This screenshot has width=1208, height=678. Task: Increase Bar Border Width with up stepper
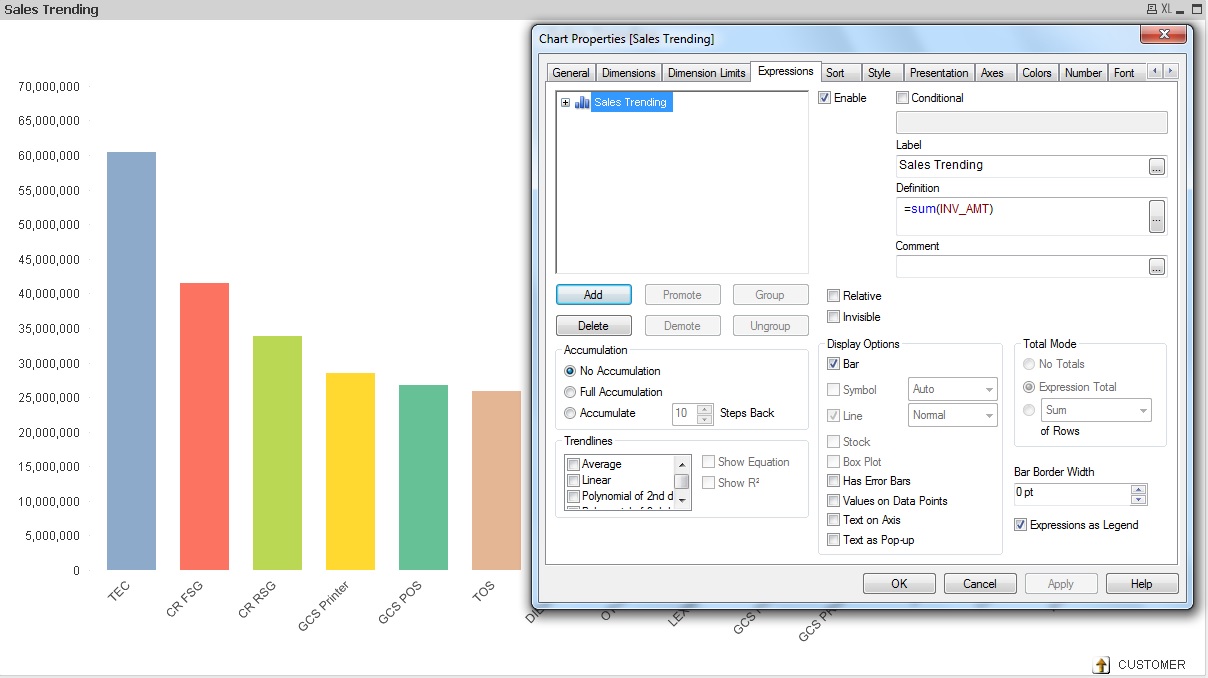tap(1138, 489)
